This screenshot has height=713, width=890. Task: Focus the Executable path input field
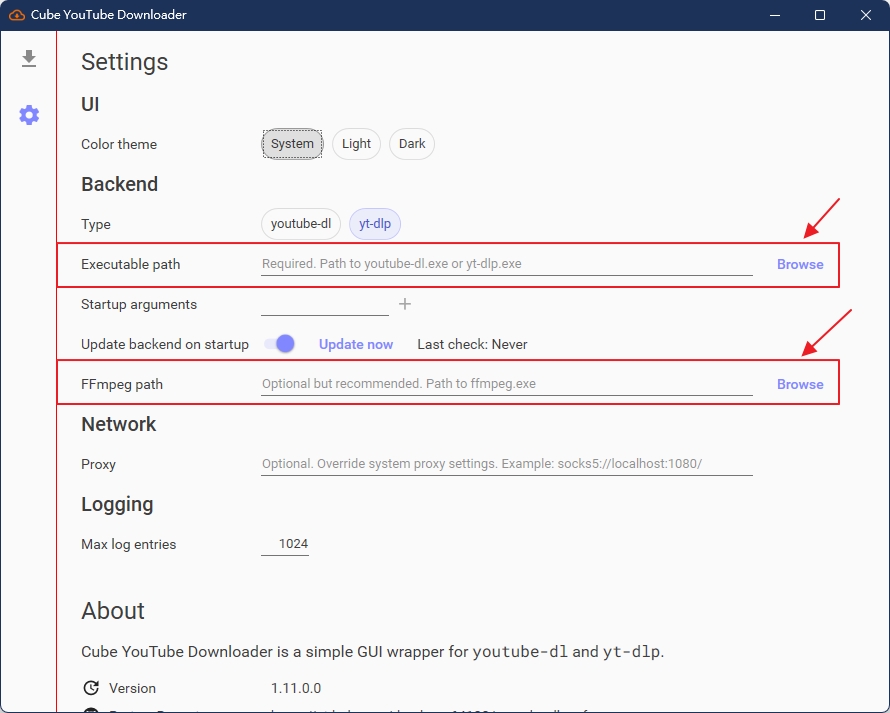click(x=507, y=264)
